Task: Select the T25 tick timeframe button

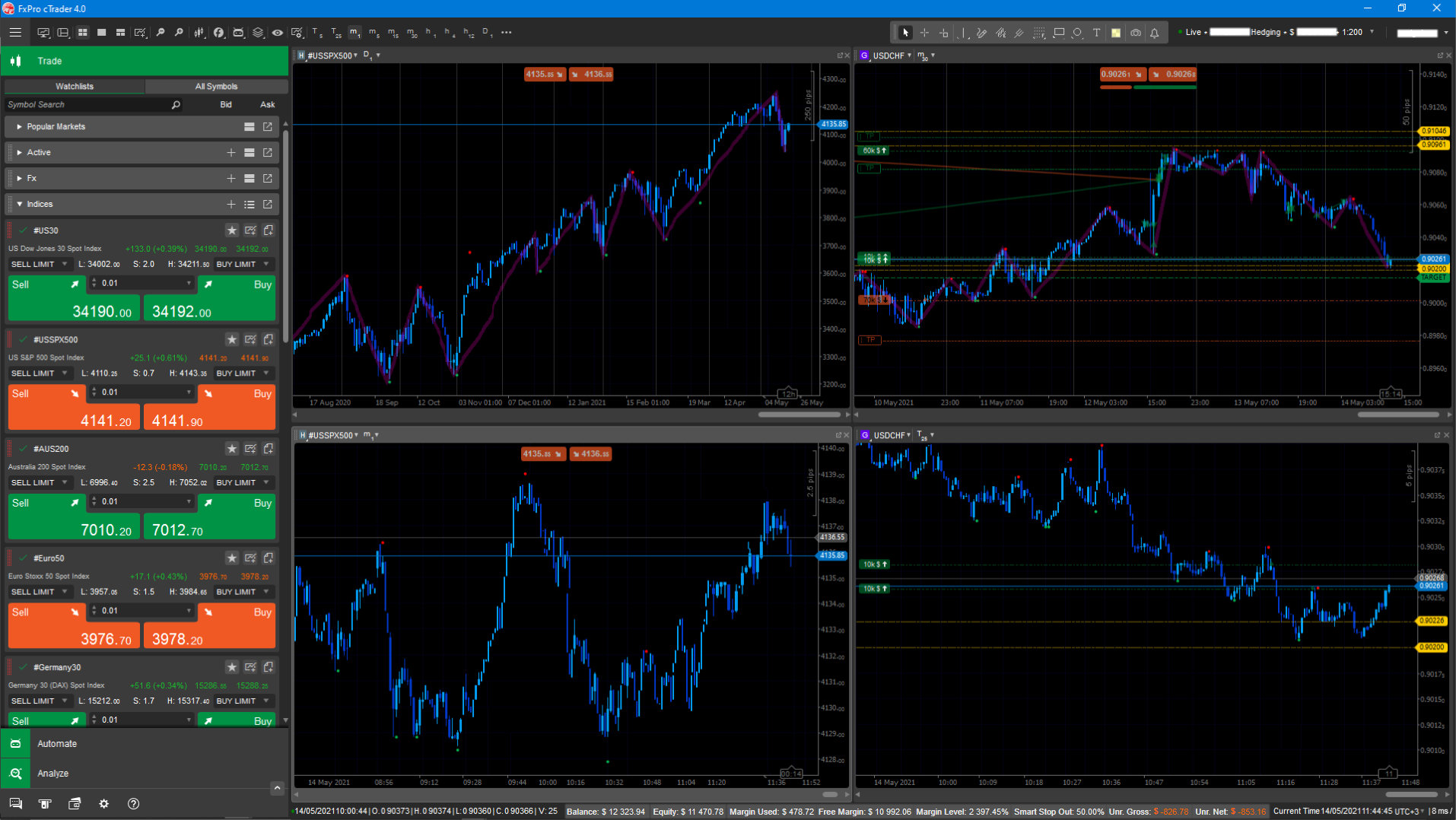Action: 335,33
